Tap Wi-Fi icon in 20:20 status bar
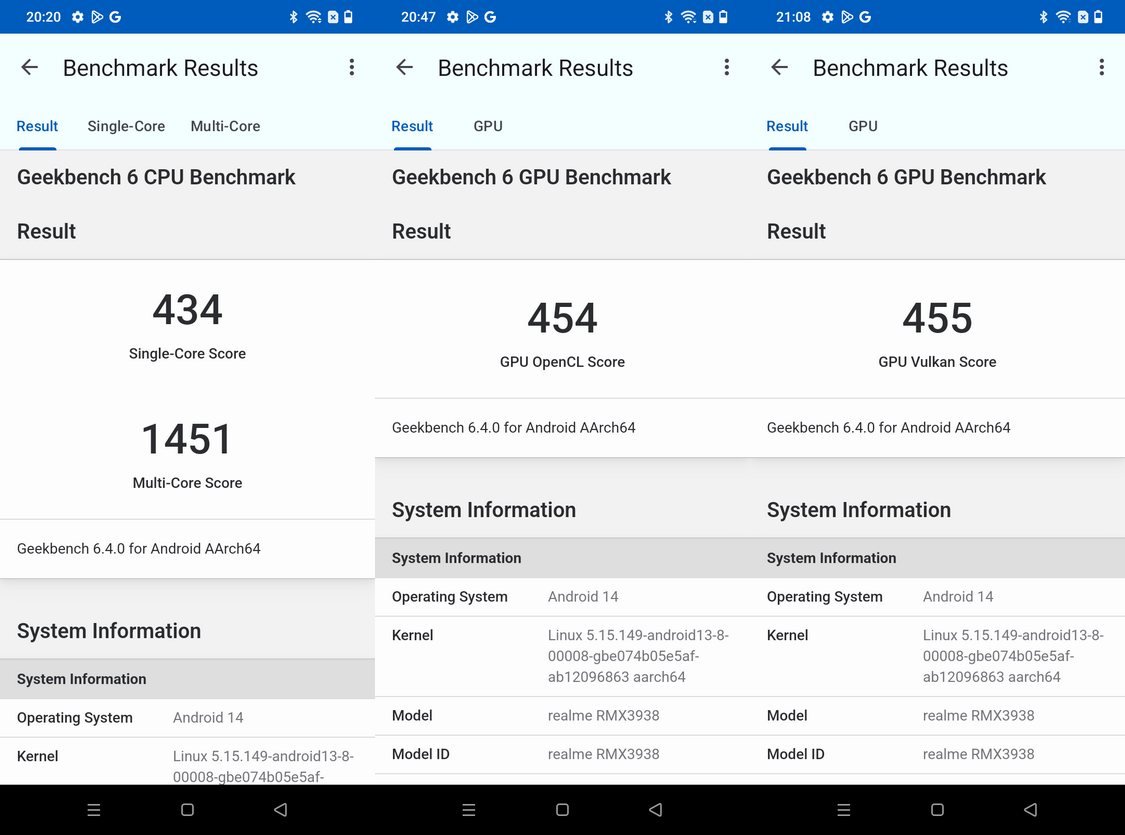The height and width of the screenshot is (835, 1125). click(314, 16)
